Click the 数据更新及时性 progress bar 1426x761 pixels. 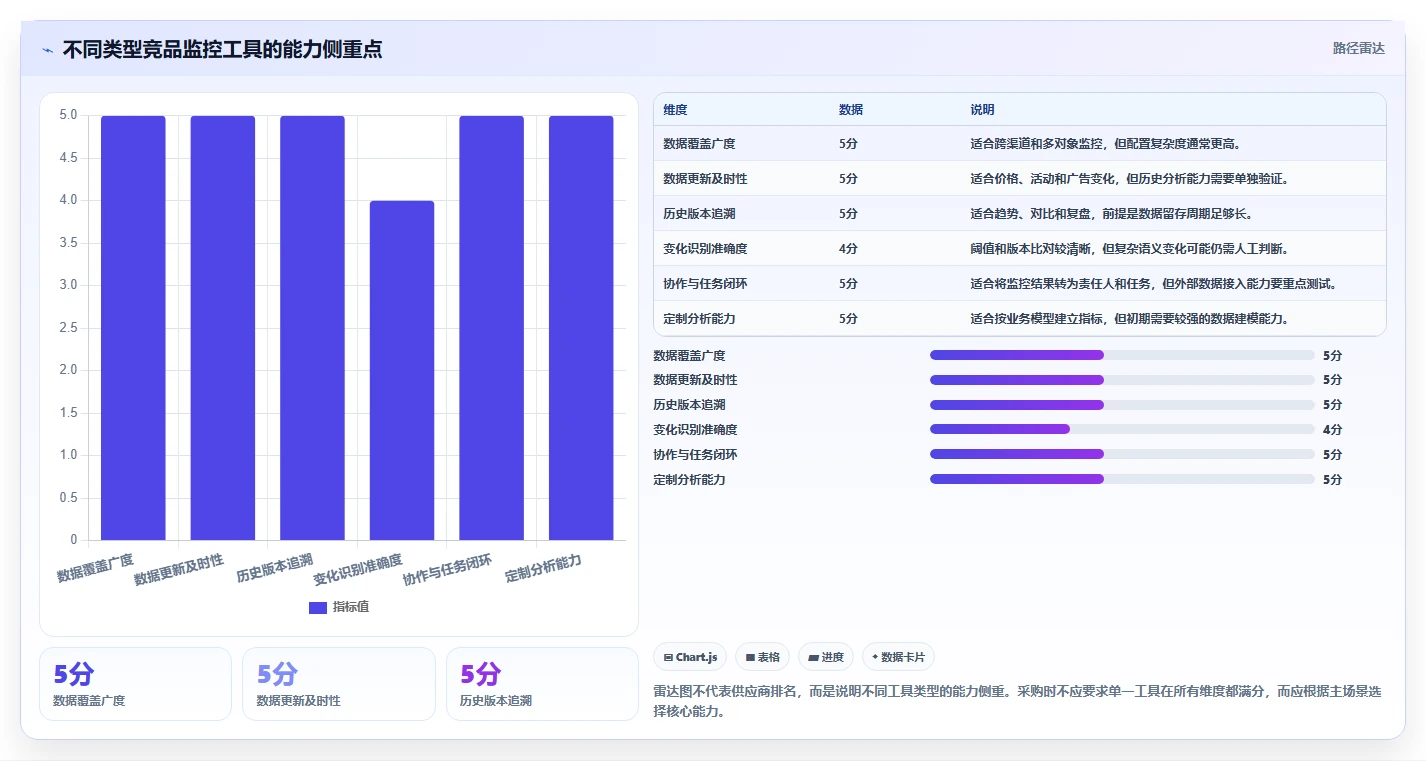pos(1122,380)
